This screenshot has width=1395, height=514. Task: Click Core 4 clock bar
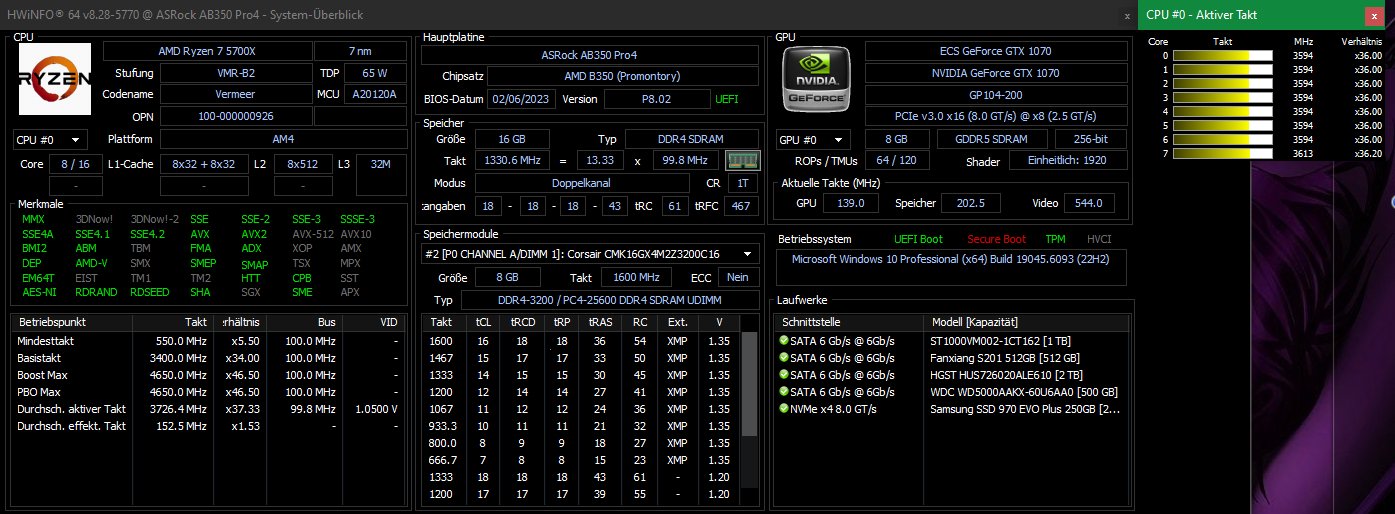pos(1222,111)
